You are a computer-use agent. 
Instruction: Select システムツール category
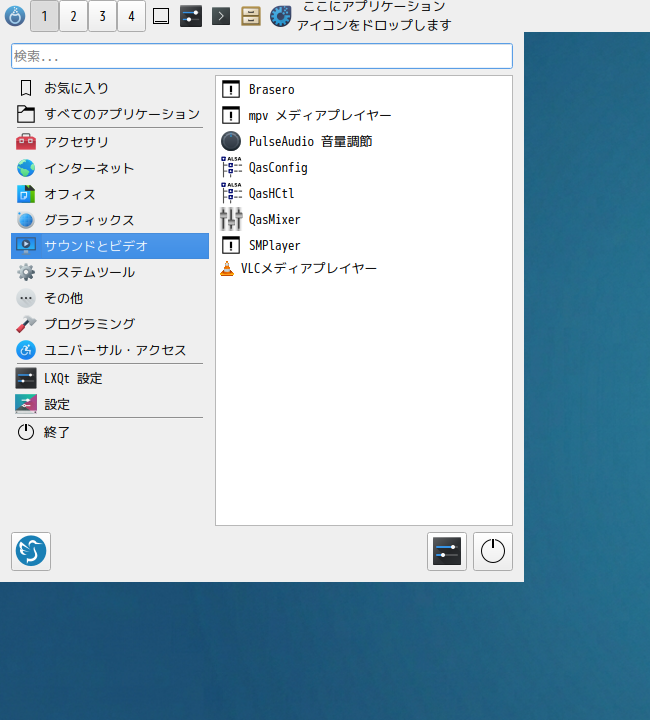(110, 272)
